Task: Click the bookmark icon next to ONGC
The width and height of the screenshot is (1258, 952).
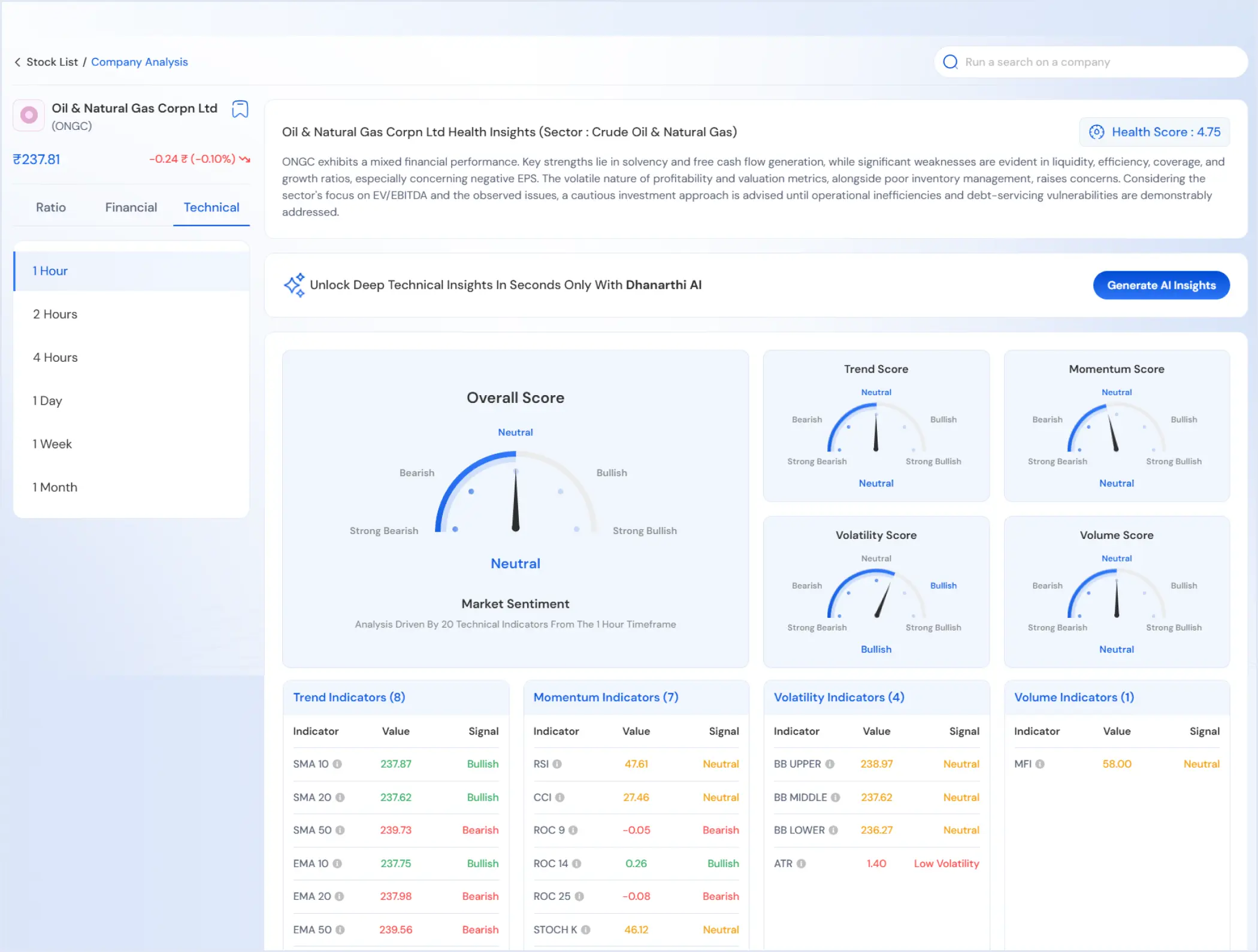Action: click(x=240, y=109)
